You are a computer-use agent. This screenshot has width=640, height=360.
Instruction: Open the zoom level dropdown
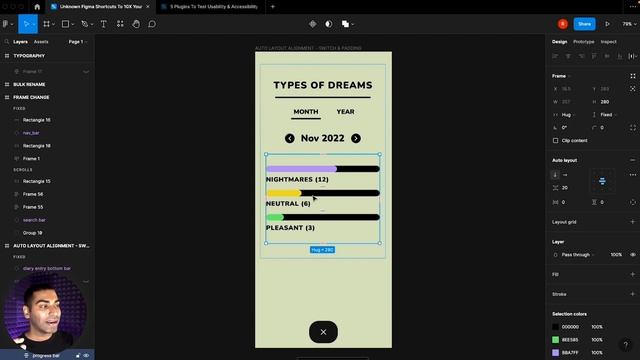pos(629,24)
